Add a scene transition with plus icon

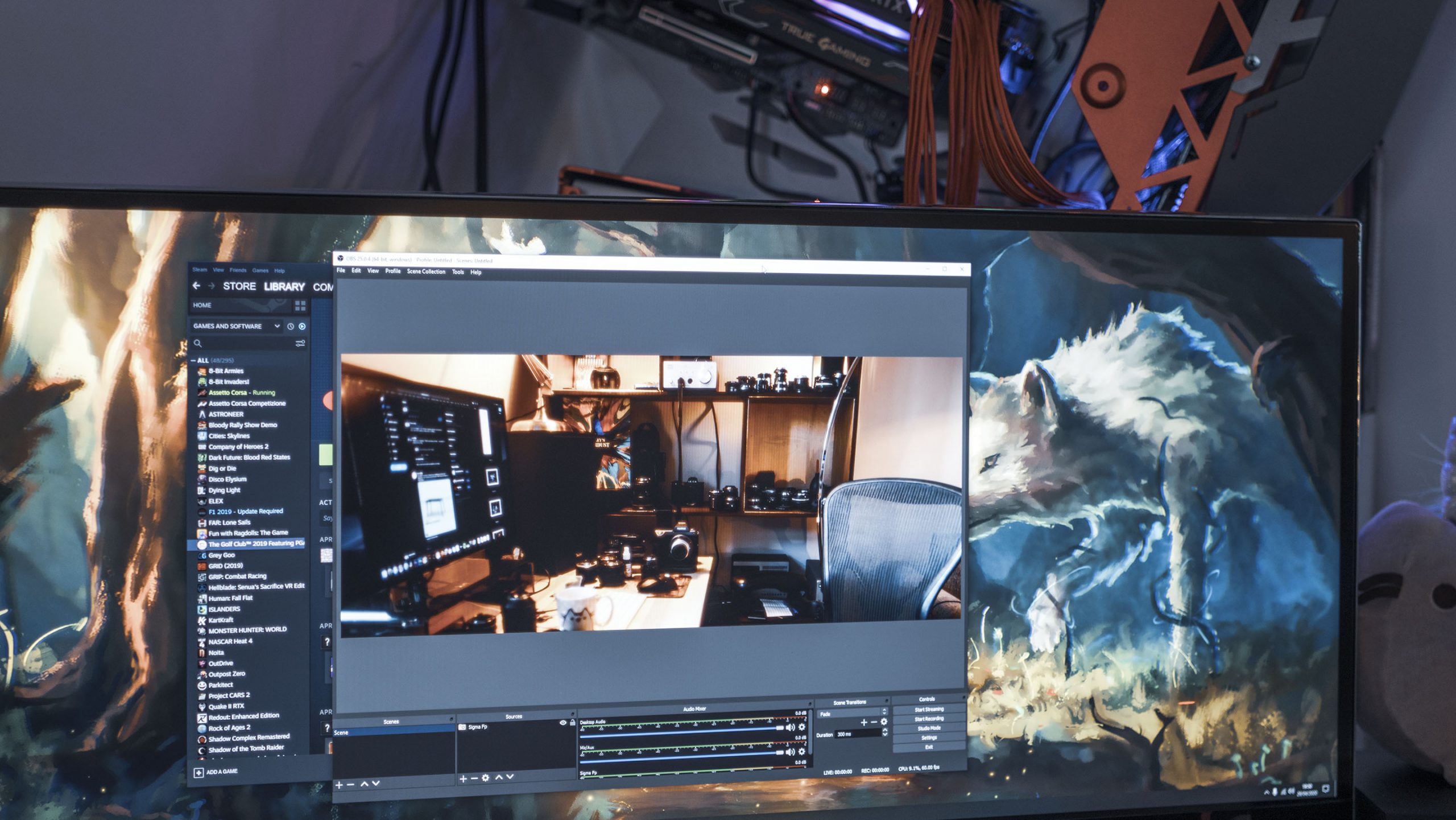click(x=864, y=722)
